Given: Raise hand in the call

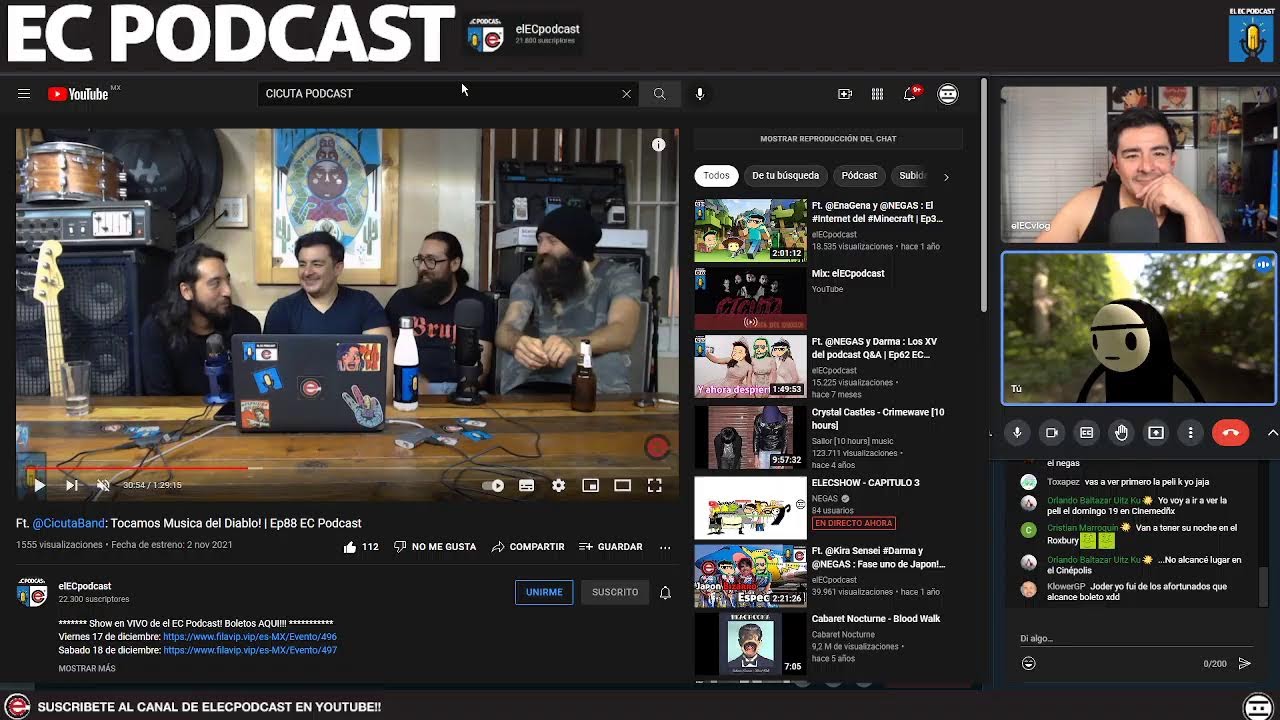Looking at the screenshot, I should point(1121,432).
